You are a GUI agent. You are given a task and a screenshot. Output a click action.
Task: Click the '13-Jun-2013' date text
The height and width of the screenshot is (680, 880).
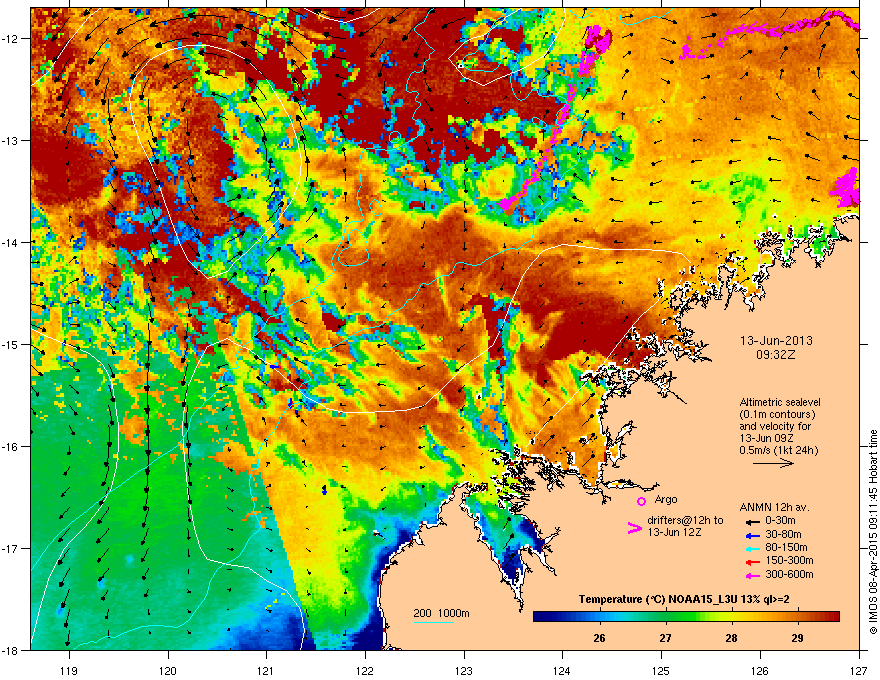(776, 341)
